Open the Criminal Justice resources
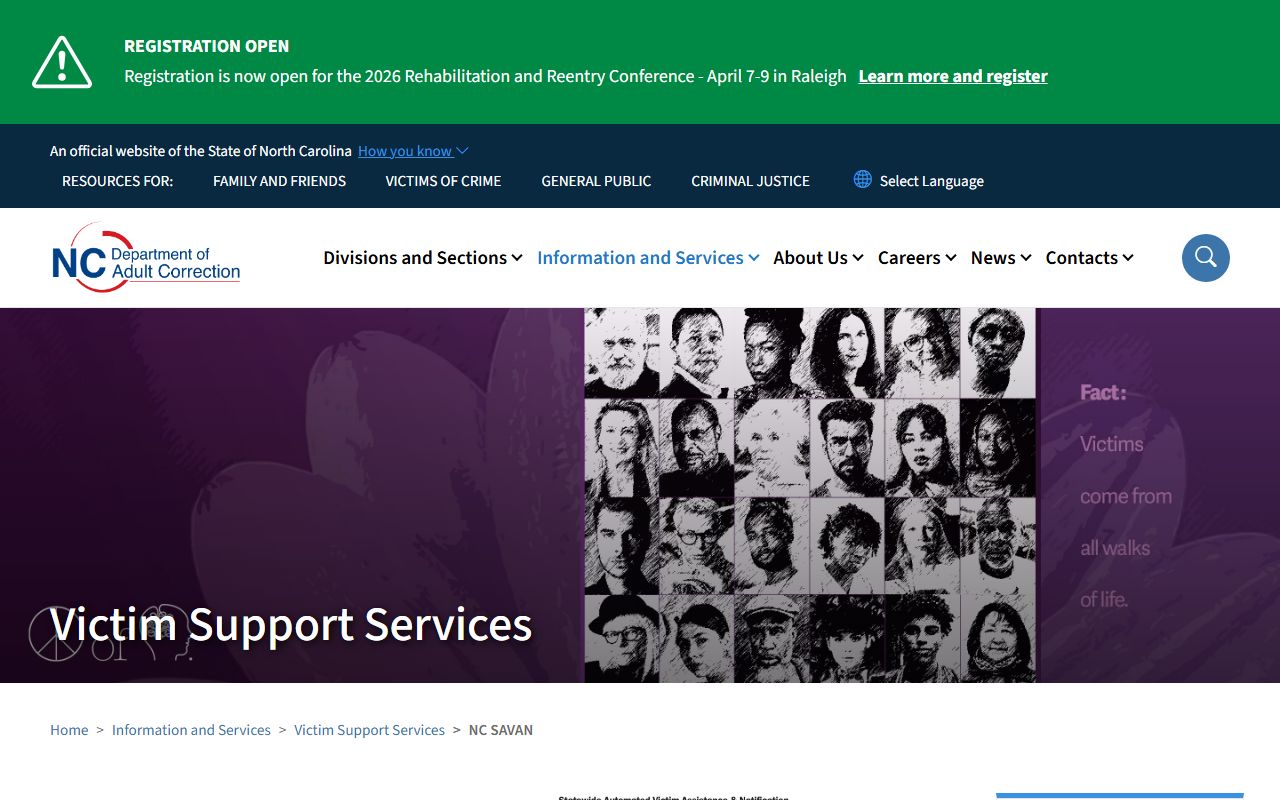This screenshot has width=1280, height=800. point(750,181)
